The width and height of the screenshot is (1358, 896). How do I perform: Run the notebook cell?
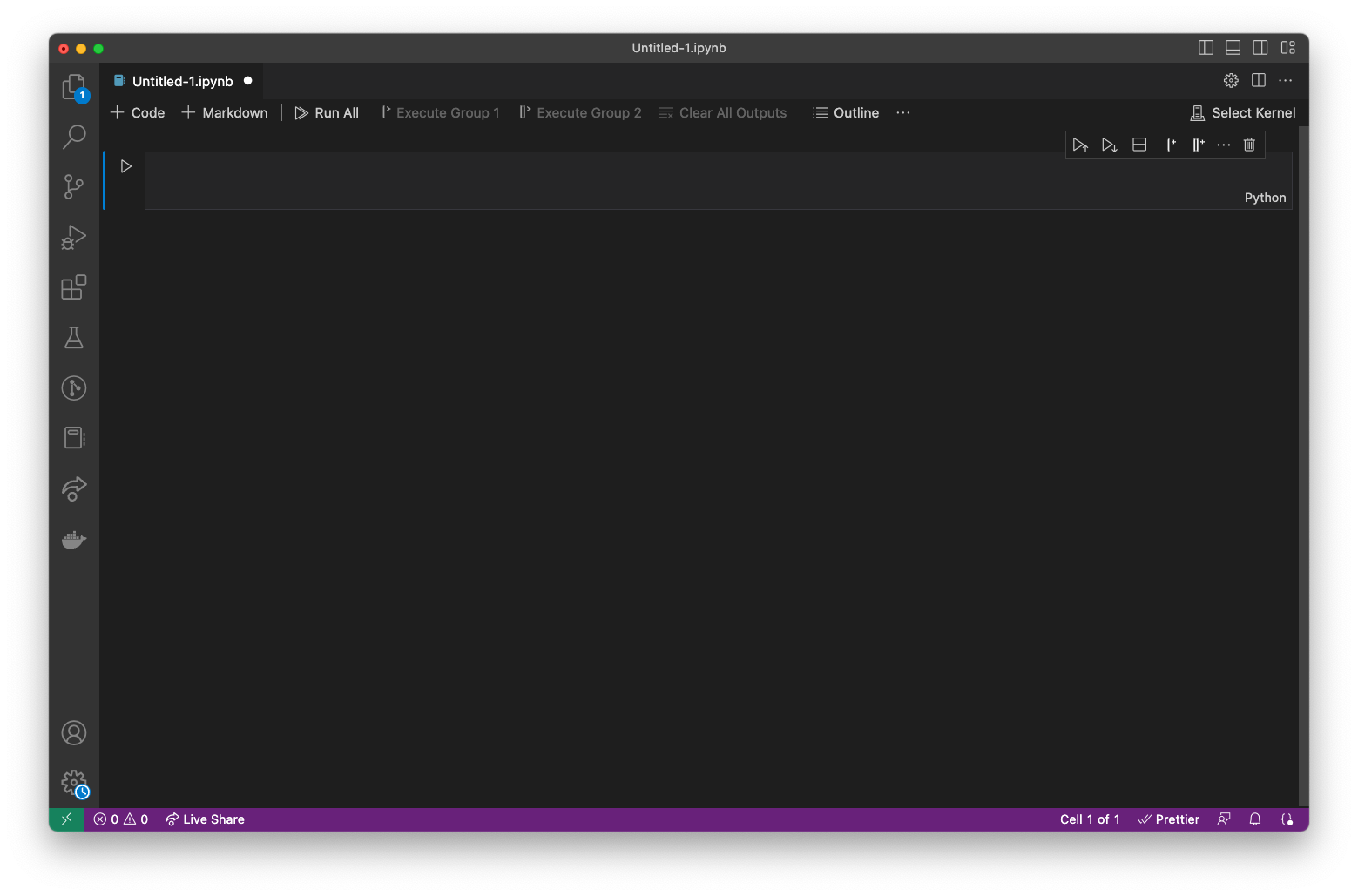tap(125, 165)
